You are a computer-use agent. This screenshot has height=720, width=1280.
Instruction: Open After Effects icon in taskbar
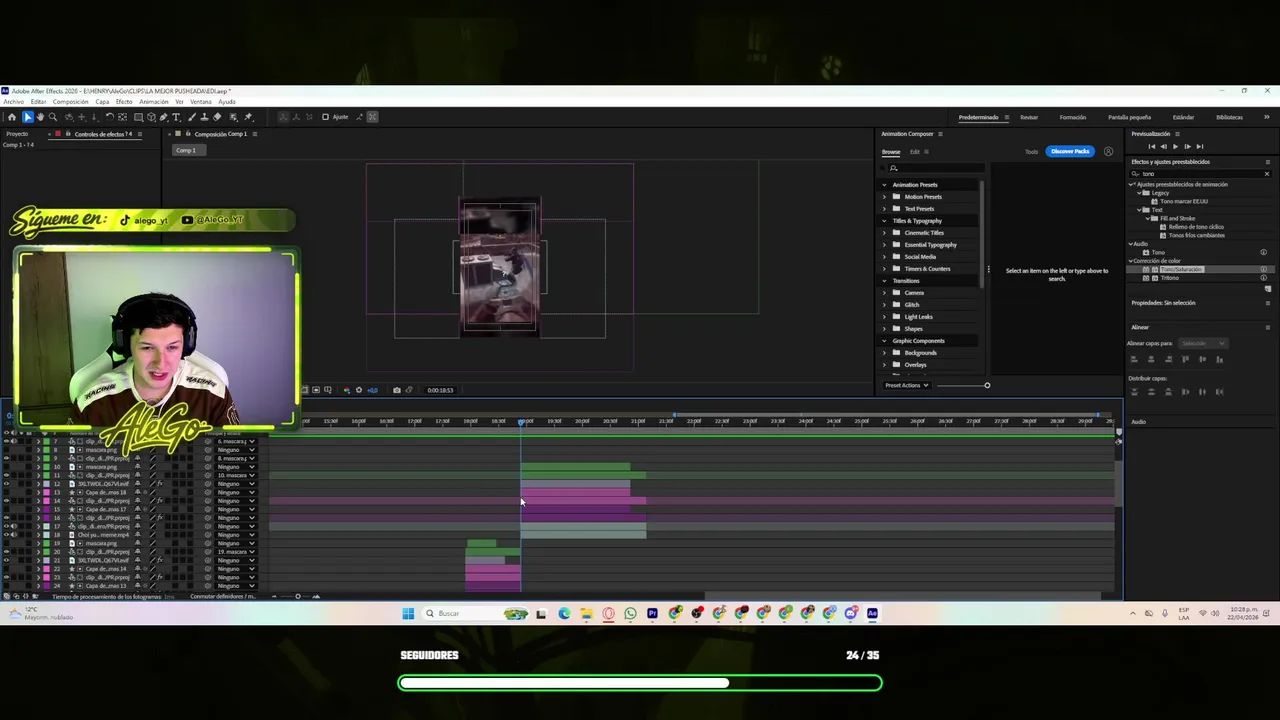[x=872, y=613]
